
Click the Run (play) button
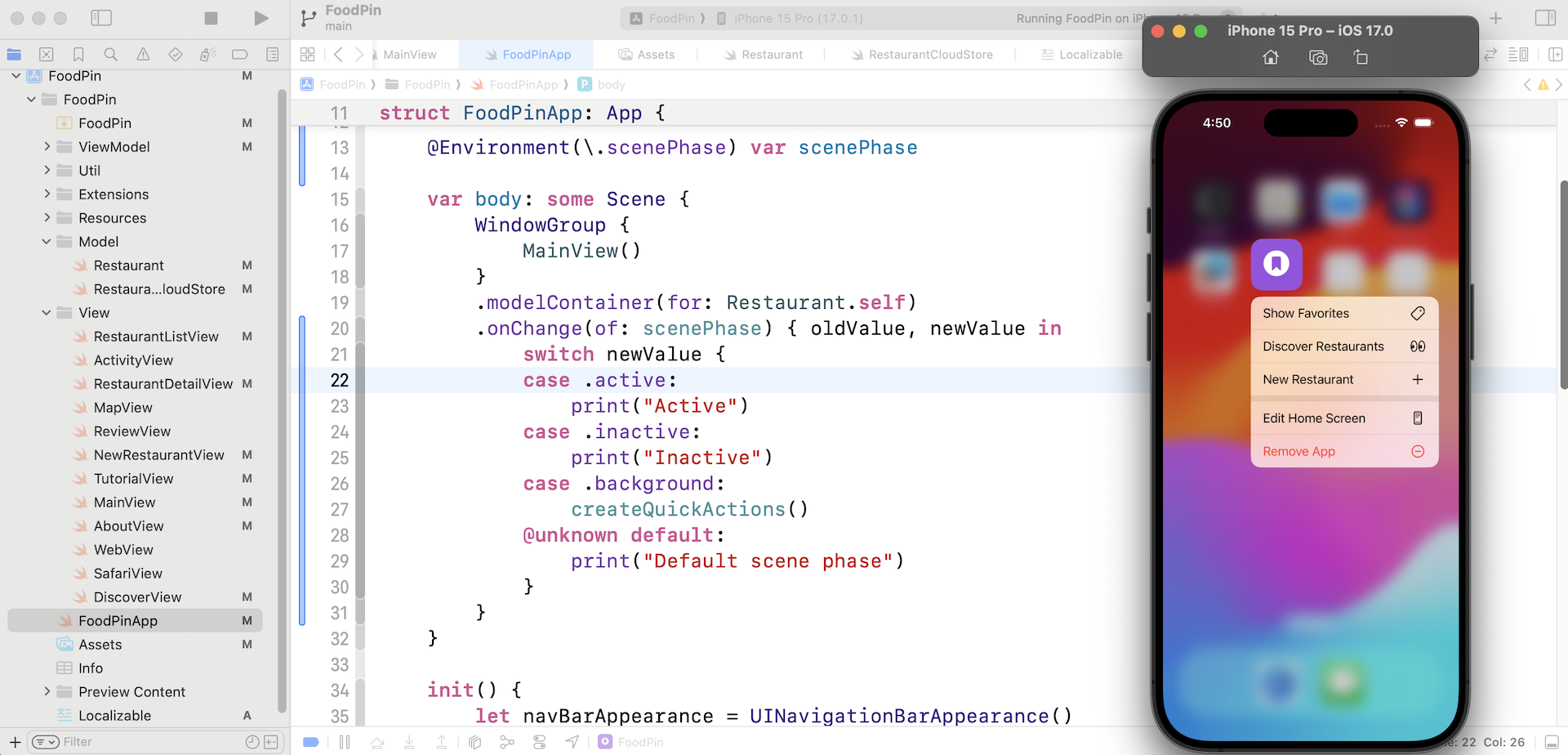(x=261, y=18)
